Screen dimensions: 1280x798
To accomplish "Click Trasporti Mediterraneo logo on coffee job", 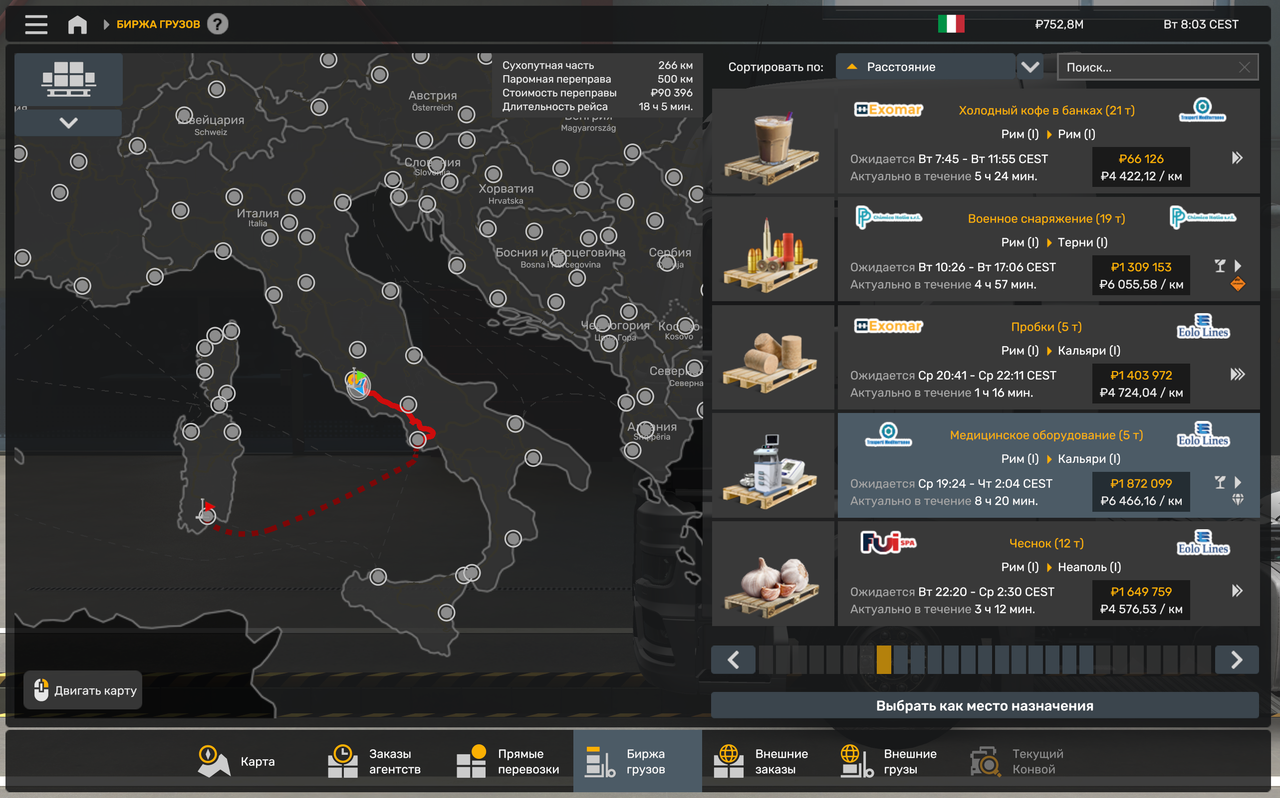I will pos(1203,109).
